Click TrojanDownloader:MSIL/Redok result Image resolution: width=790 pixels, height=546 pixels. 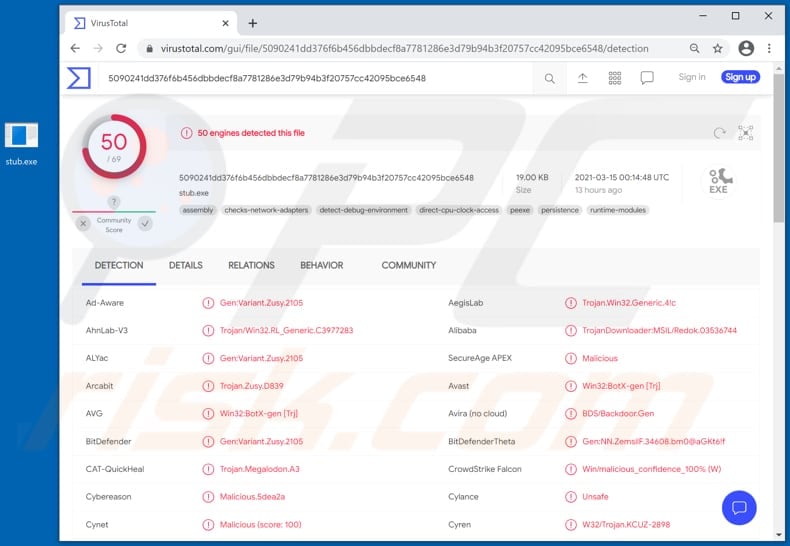click(x=660, y=330)
